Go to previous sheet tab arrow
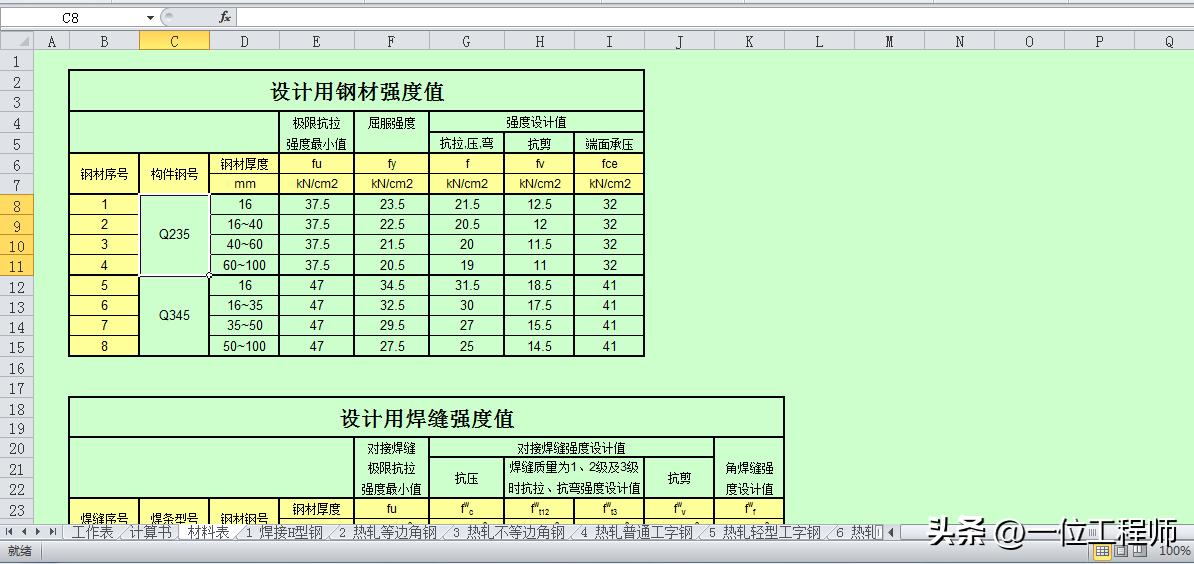Viewport: 1194px width, 564px height. (x=23, y=531)
